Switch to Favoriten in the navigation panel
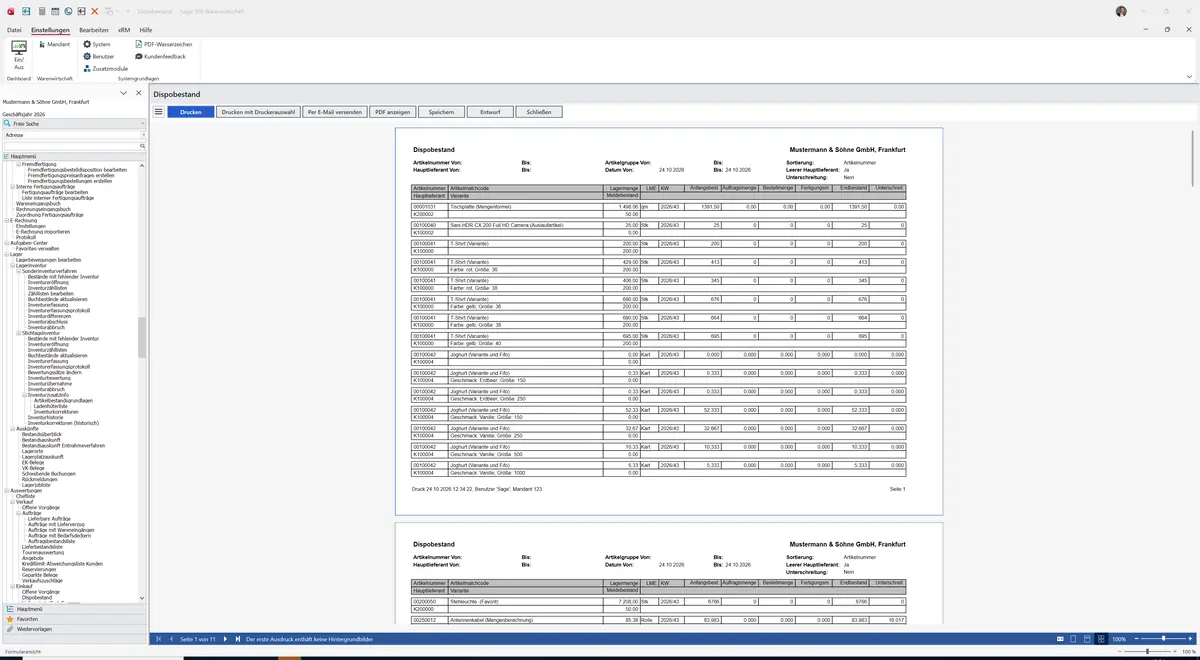This screenshot has width=1200, height=660. tap(75, 619)
